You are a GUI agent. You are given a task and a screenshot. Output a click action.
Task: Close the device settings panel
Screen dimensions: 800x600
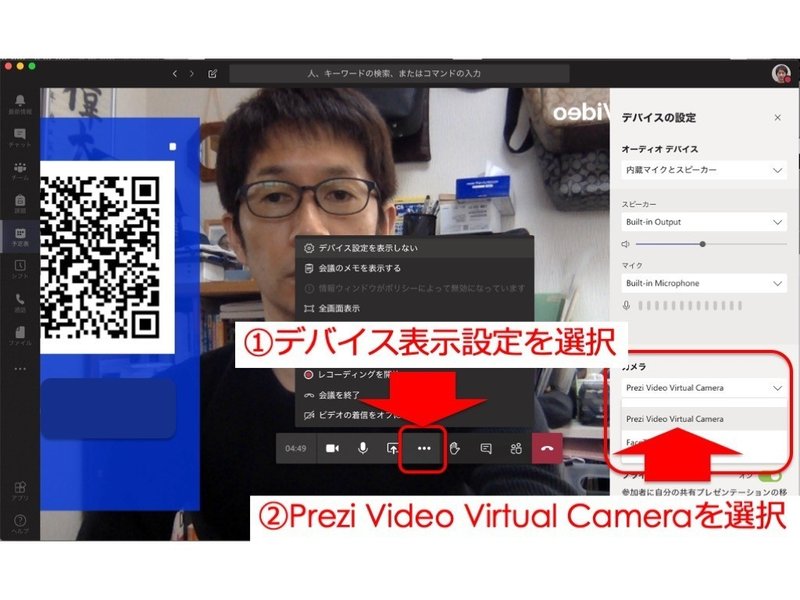click(777, 117)
